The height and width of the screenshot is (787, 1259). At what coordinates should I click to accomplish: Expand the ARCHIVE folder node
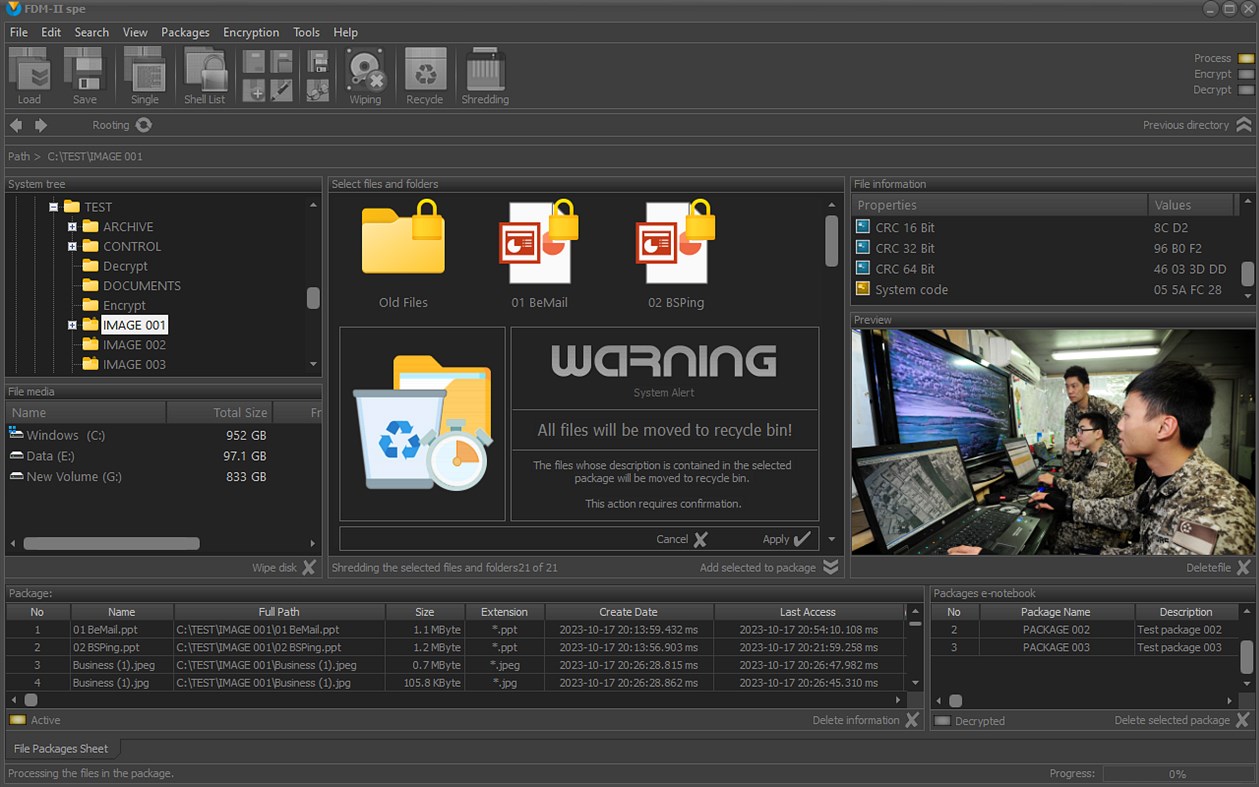coord(72,227)
